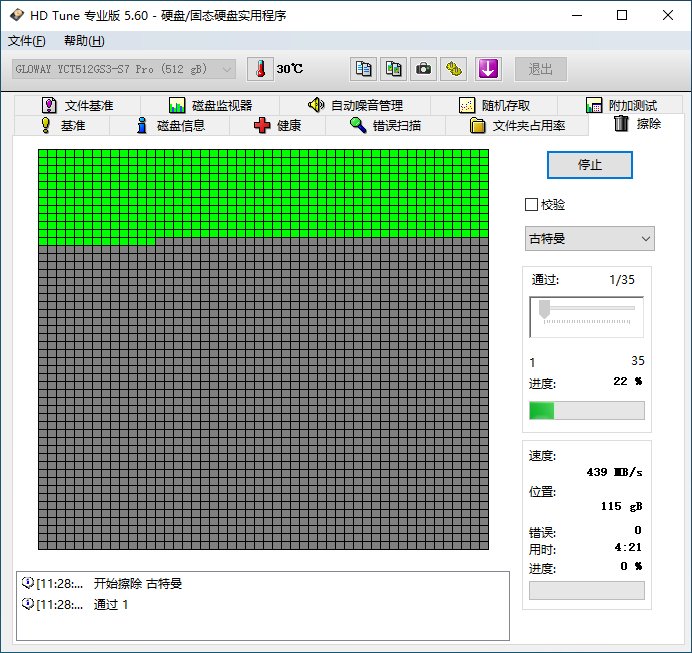Image resolution: width=692 pixels, height=653 pixels.
Task: Click the HD Tune app icon in title bar
Action: [17, 15]
